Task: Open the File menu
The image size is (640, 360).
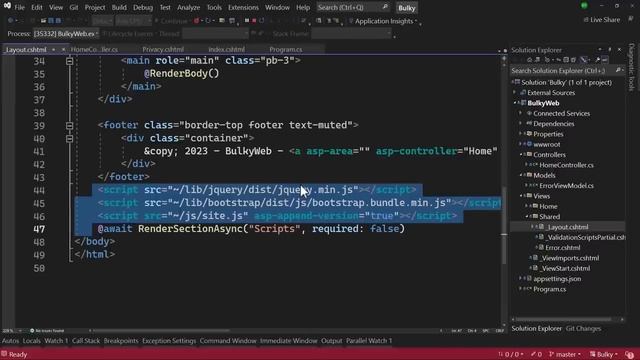Action: (x=20, y=7)
